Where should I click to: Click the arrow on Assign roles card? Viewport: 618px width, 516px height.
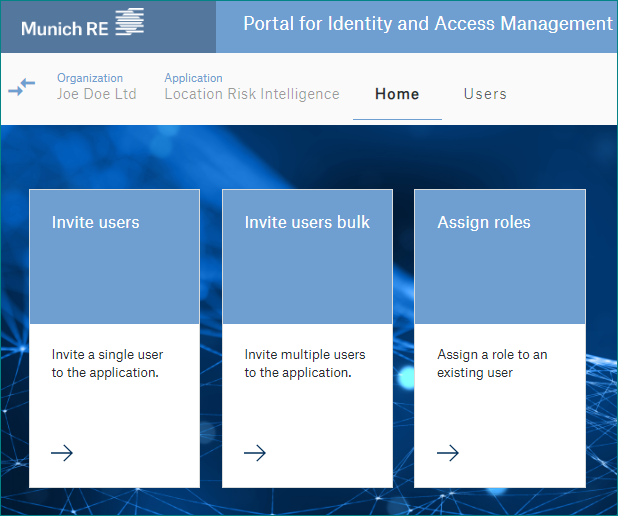[x=448, y=453]
